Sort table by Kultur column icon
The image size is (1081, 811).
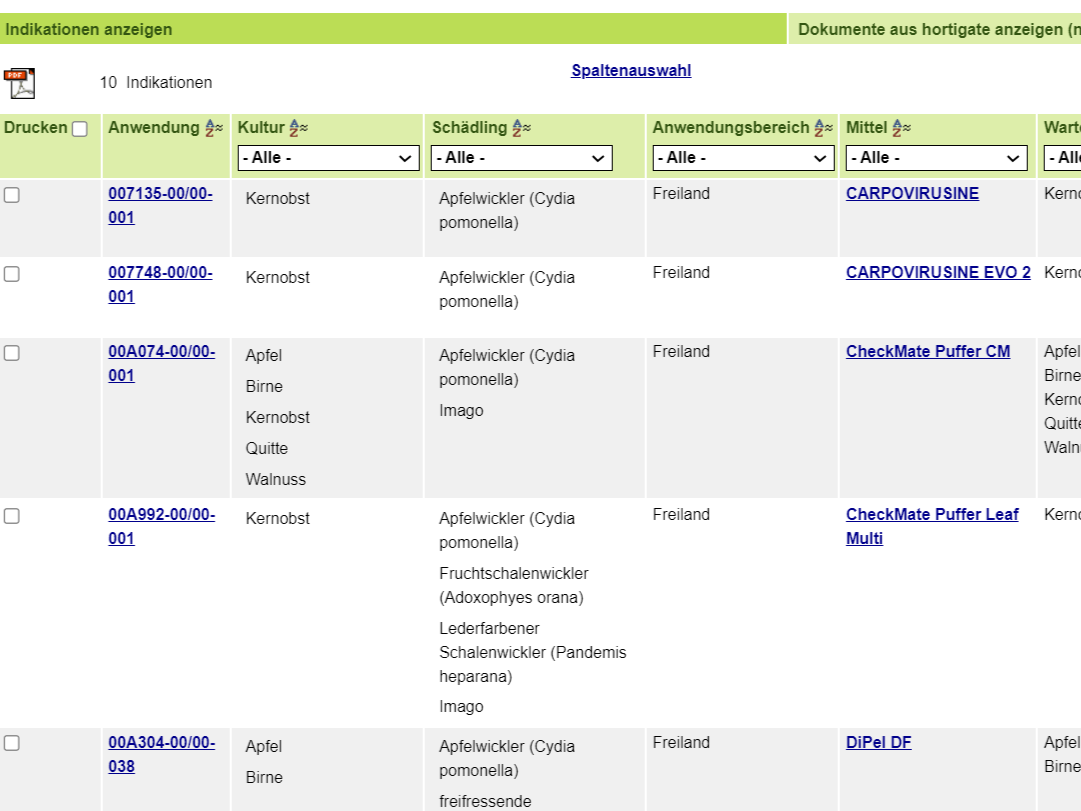pyautogui.click(x=299, y=128)
